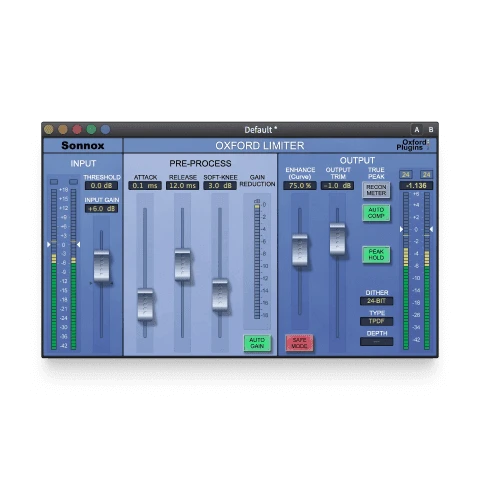Switch to preset slot A
Viewport: 480px width, 480px height.
point(417,130)
